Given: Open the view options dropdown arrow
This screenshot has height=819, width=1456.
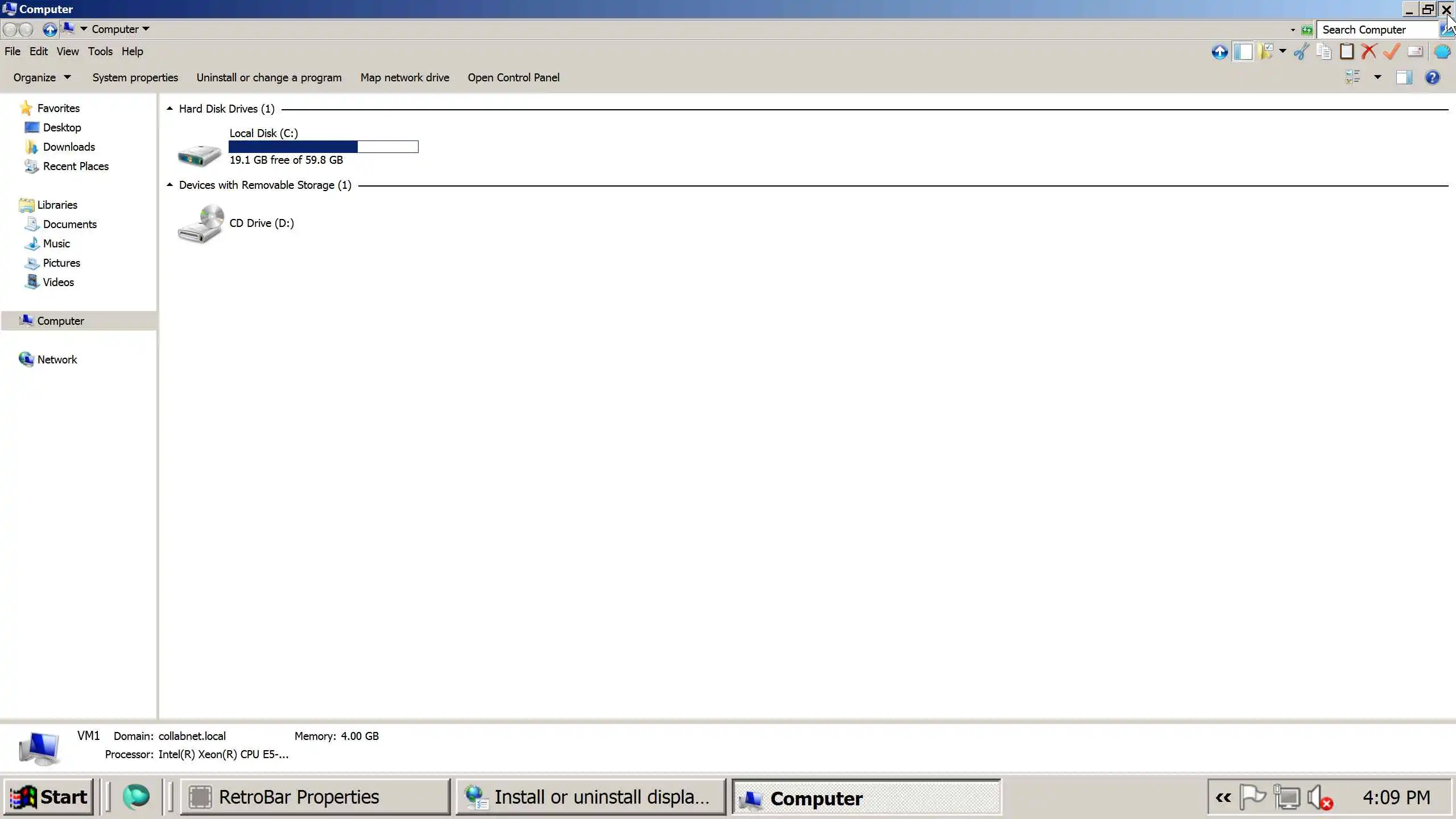Looking at the screenshot, I should [1378, 77].
